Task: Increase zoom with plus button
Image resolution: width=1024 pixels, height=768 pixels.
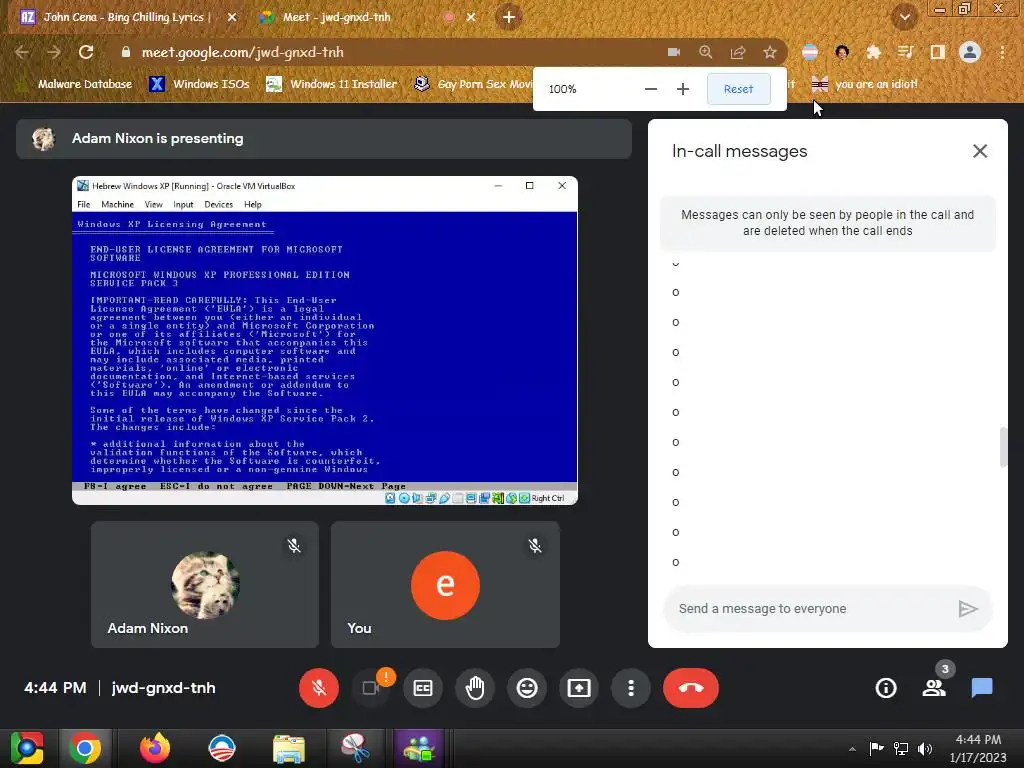Action: (682, 89)
